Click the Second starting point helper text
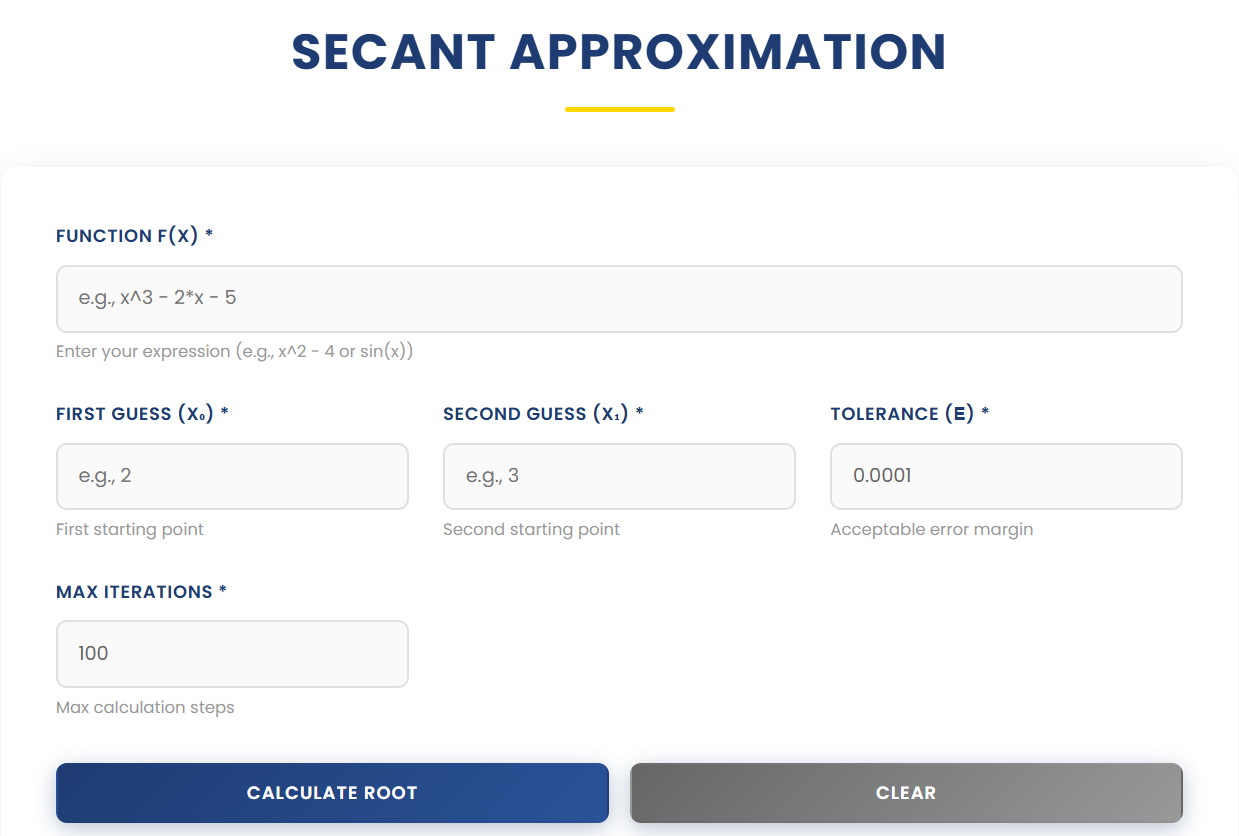The image size is (1239, 836). (532, 529)
